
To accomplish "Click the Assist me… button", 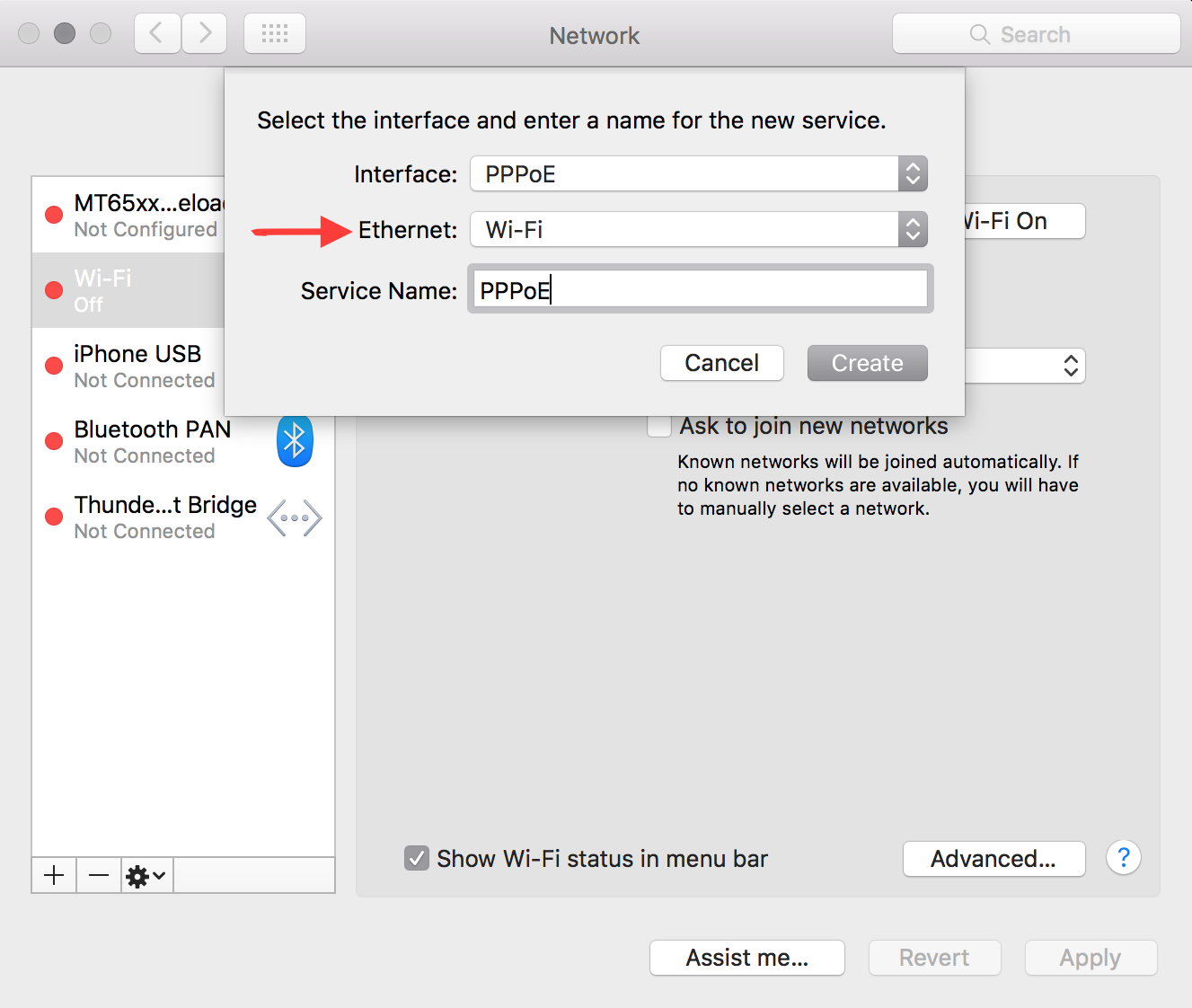I will tap(747, 958).
